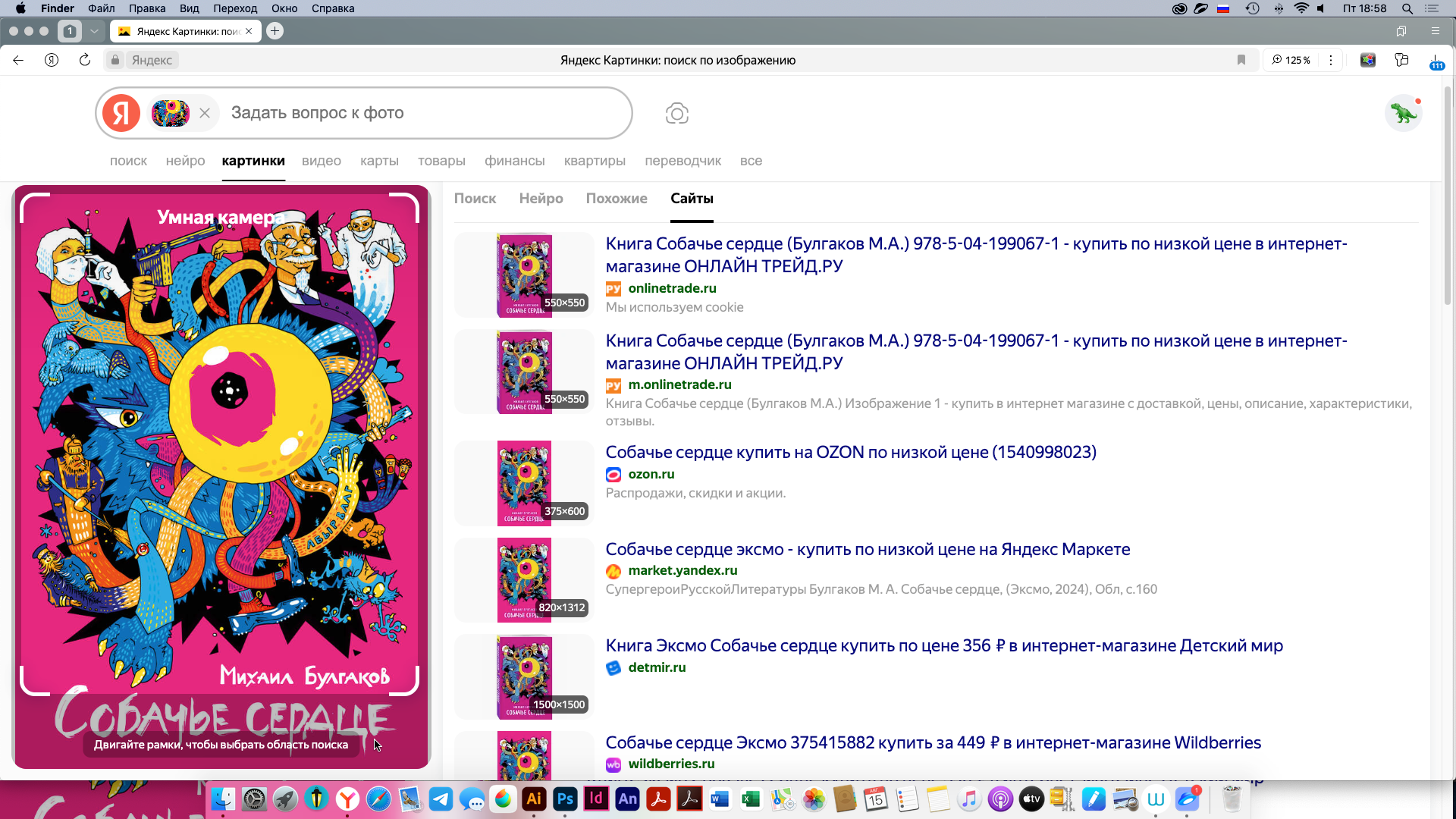This screenshot has width=1456, height=819.
Task: Open the 'Вид' menu
Action: [x=190, y=8]
